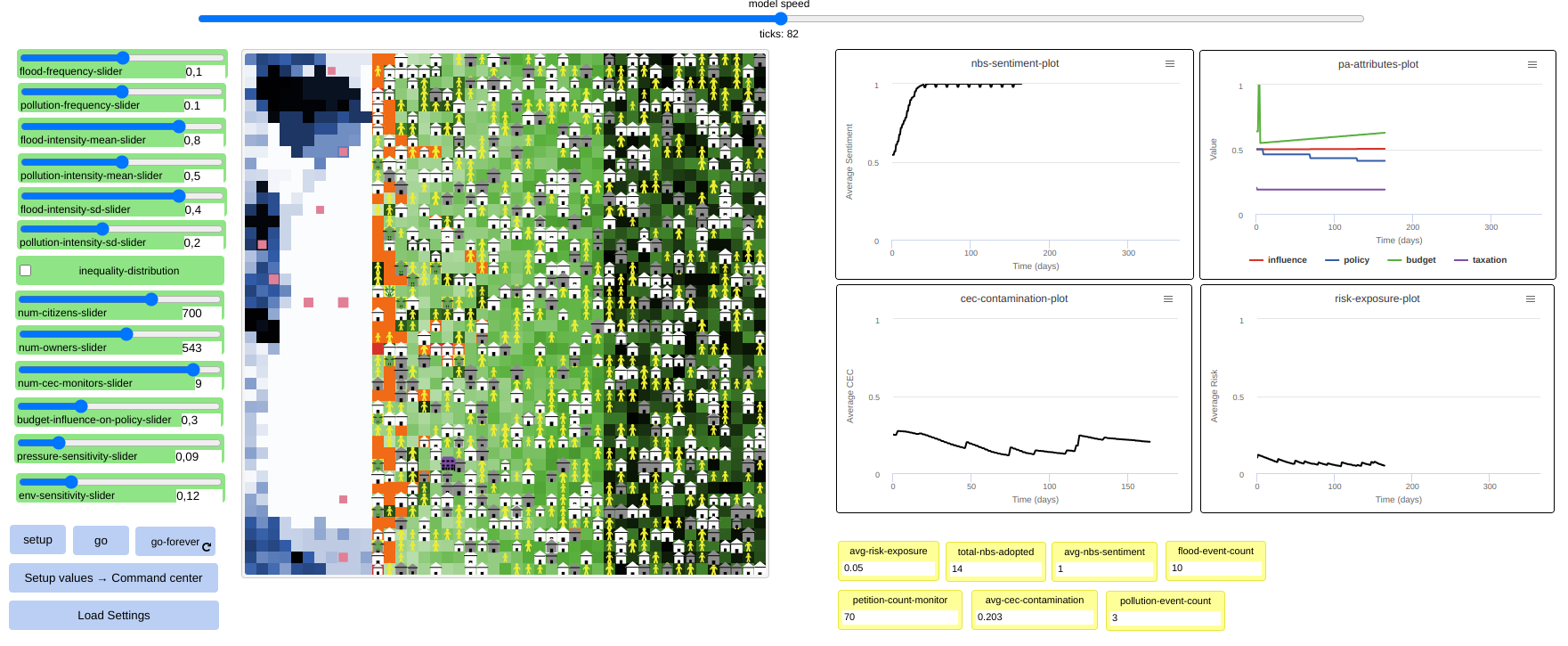This screenshot has height=646, width=1568.
Task: Click the cec-contamination-plot title
Action: pyautogui.click(x=1013, y=299)
